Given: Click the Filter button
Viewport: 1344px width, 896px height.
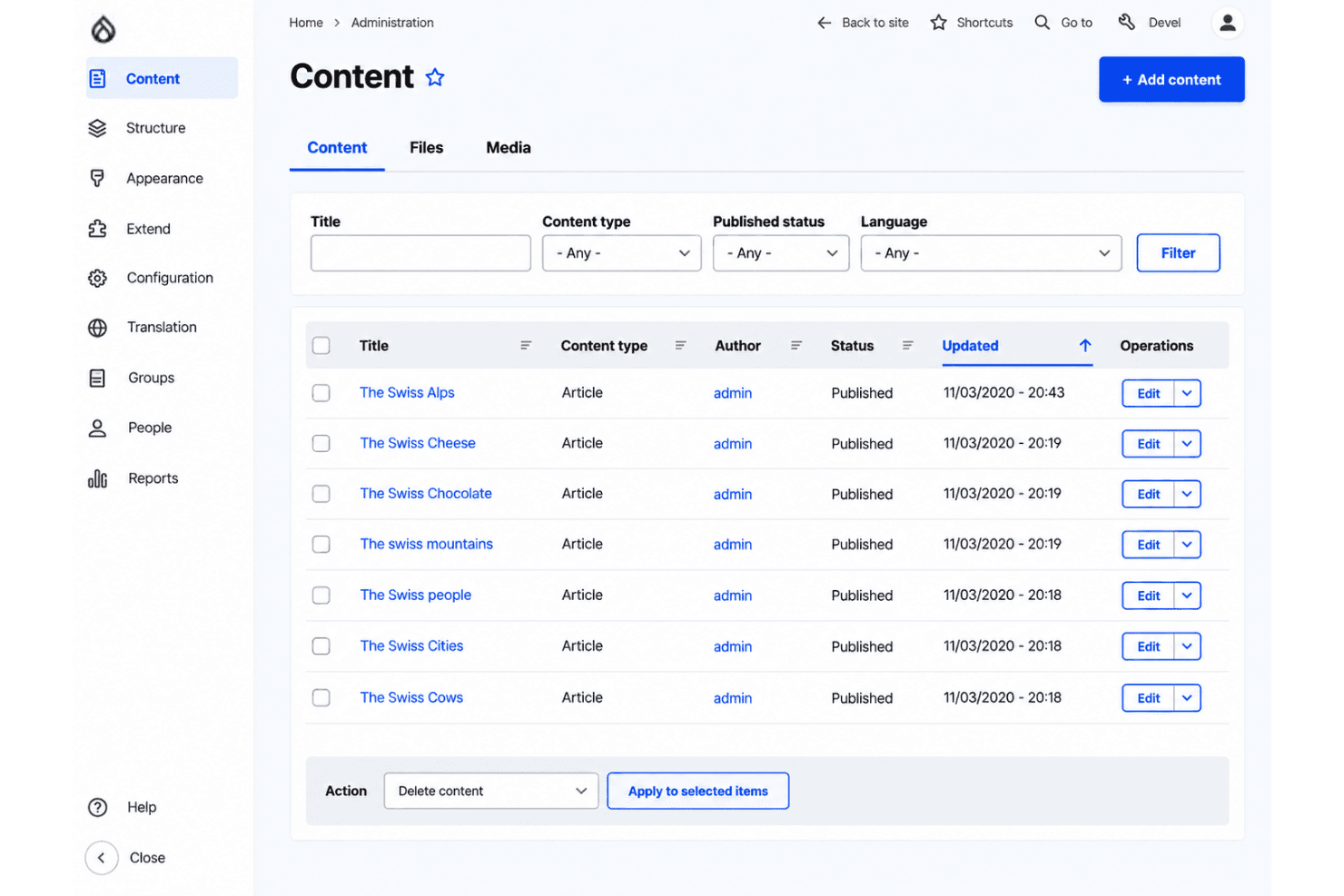Looking at the screenshot, I should 1178,253.
